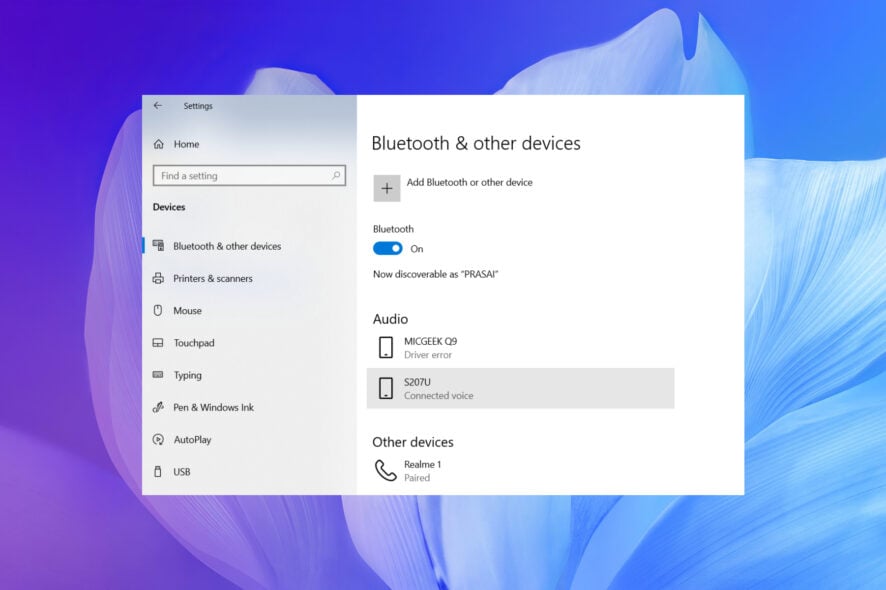
Task: Click Add Bluetooth or other device
Action: click(x=469, y=183)
